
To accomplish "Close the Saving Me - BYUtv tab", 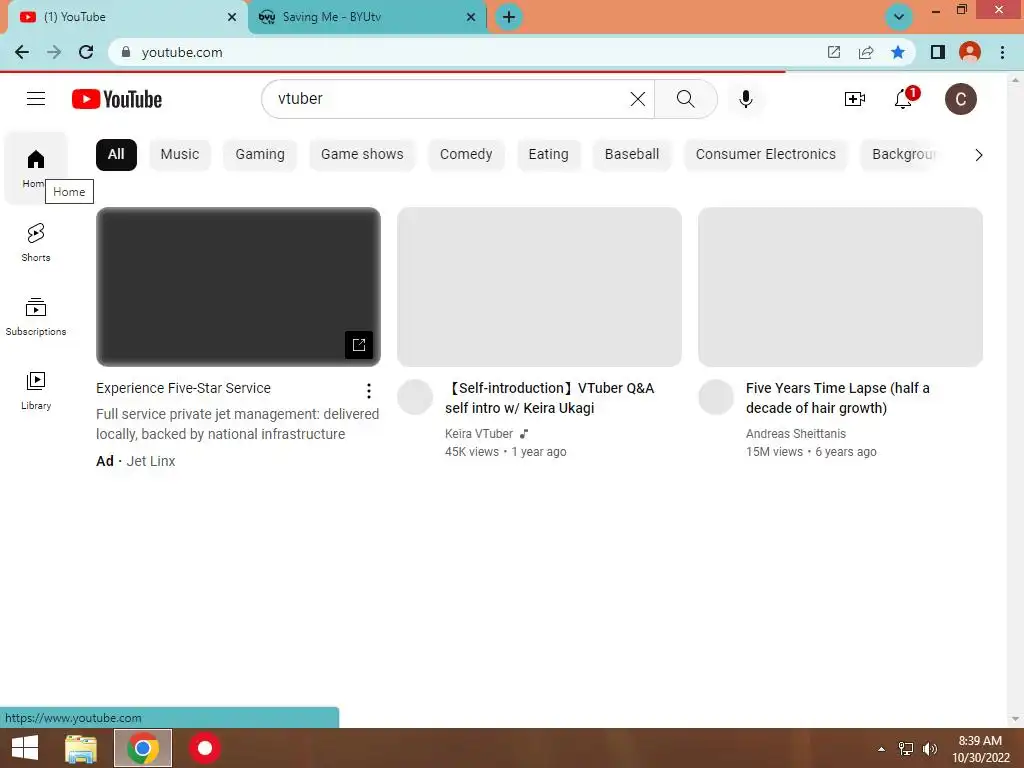I will (x=471, y=17).
